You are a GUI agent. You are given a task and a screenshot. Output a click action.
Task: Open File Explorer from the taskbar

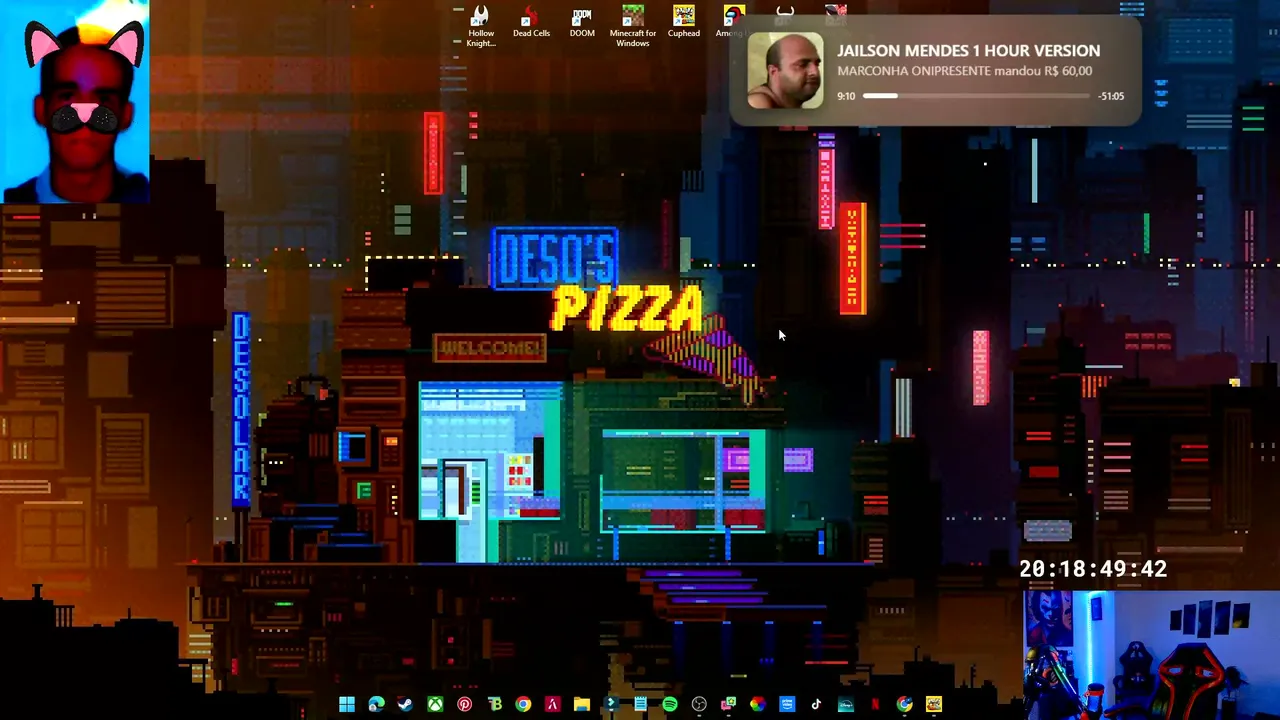[582, 705]
